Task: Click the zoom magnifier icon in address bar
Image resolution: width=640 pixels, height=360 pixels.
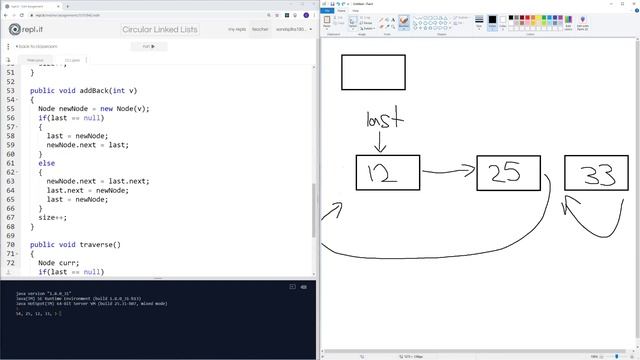Action: [269, 15]
